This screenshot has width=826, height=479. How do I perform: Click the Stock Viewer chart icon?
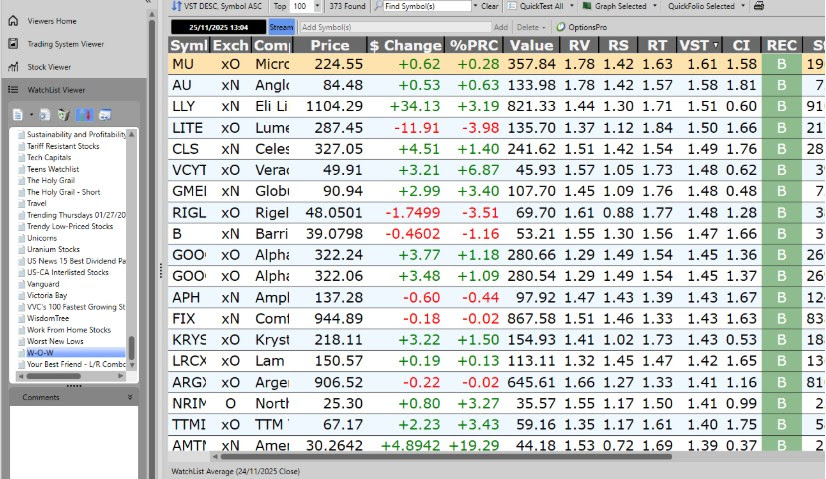pos(14,67)
